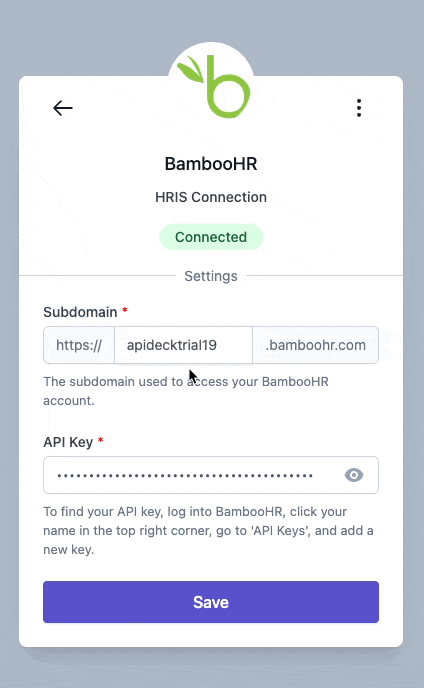Click the BambooHR heading title
The width and height of the screenshot is (424, 688).
(211, 164)
